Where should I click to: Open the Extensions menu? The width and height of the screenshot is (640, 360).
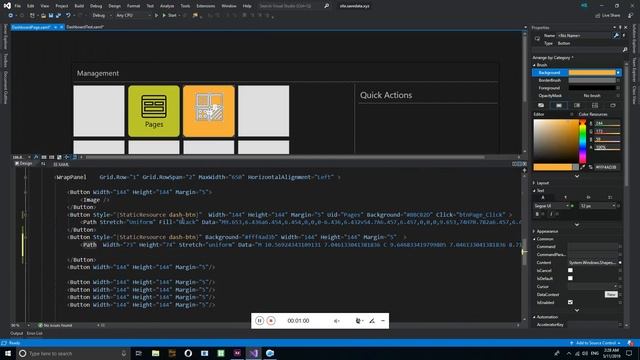pyautogui.click(x=206, y=6)
